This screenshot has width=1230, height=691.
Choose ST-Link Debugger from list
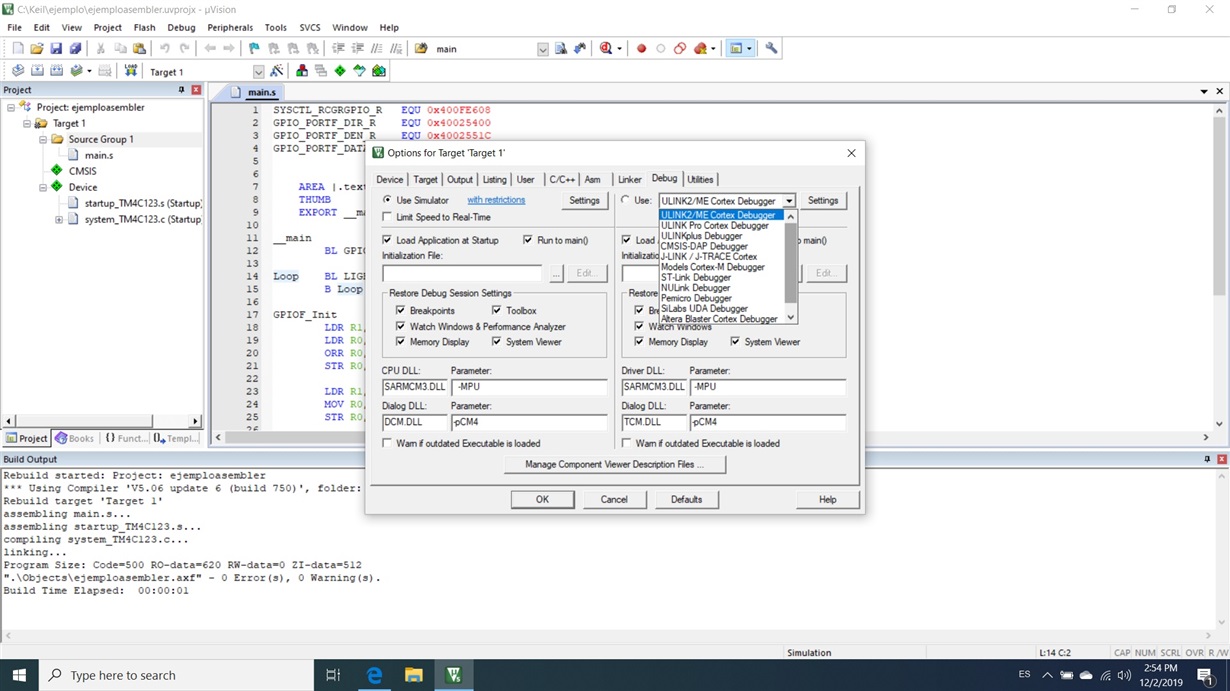point(696,278)
